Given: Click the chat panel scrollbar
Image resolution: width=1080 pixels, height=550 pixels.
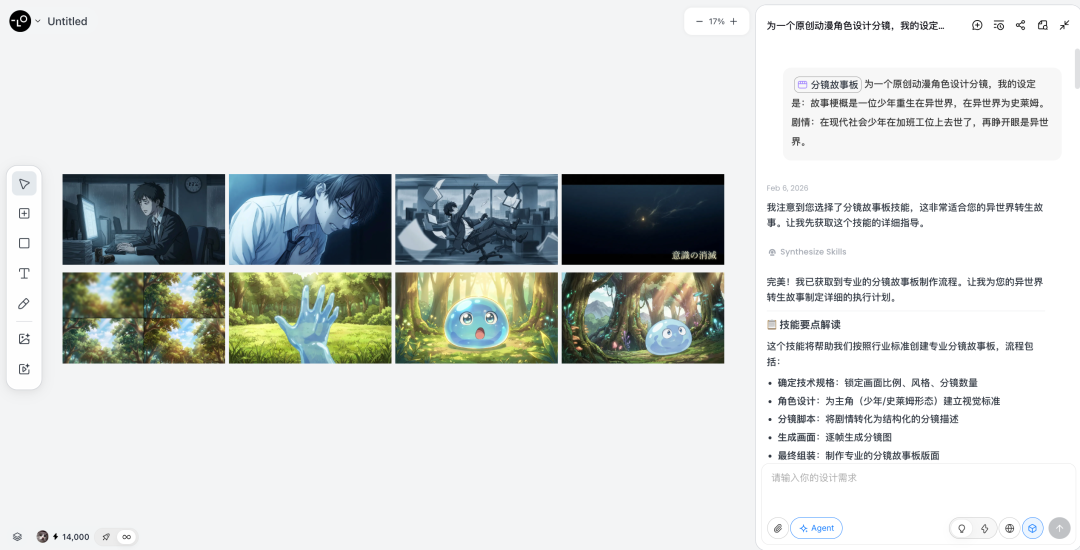Looking at the screenshot, I should [1077, 69].
